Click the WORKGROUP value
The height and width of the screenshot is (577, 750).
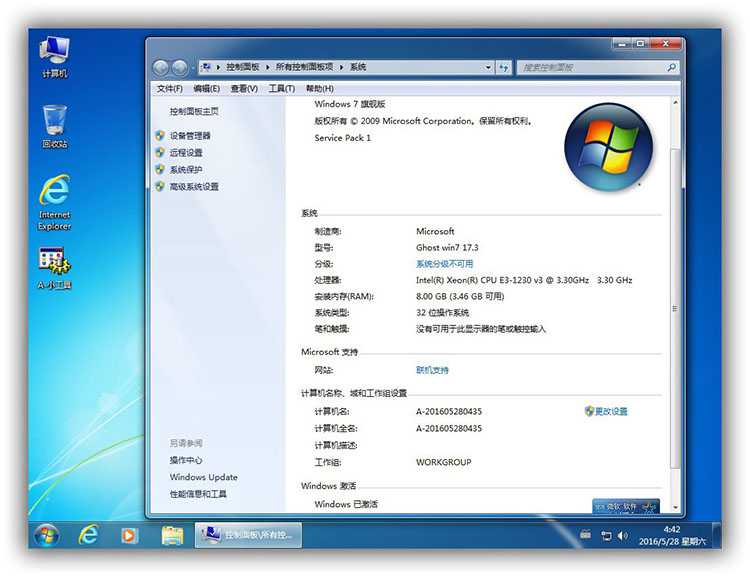[x=443, y=462]
